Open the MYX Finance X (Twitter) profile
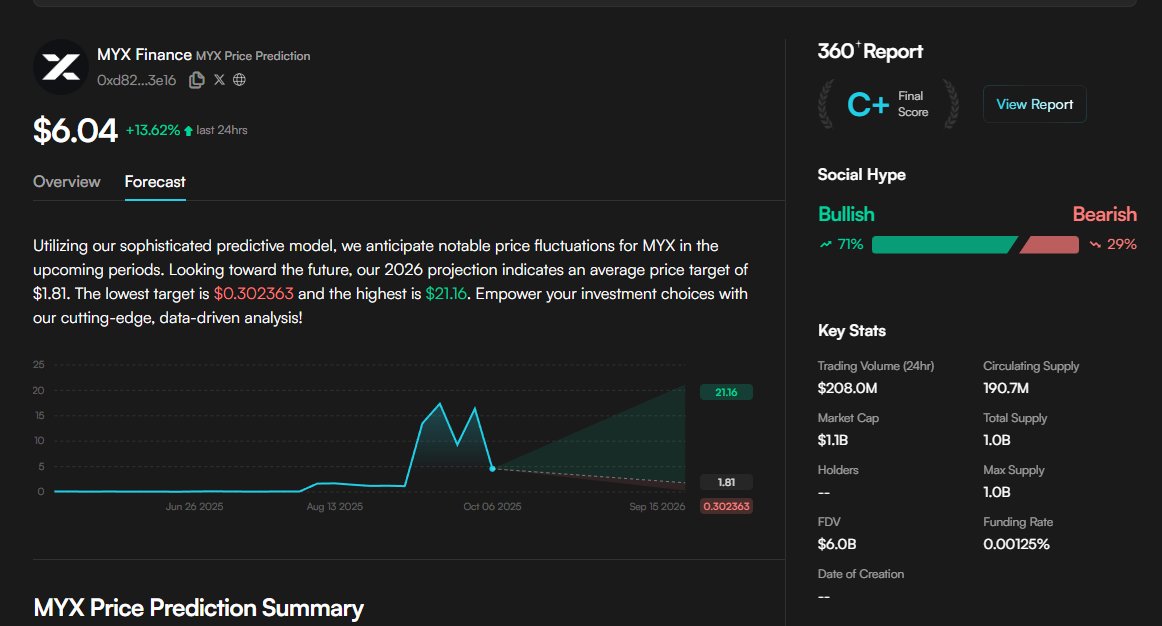 coord(219,79)
